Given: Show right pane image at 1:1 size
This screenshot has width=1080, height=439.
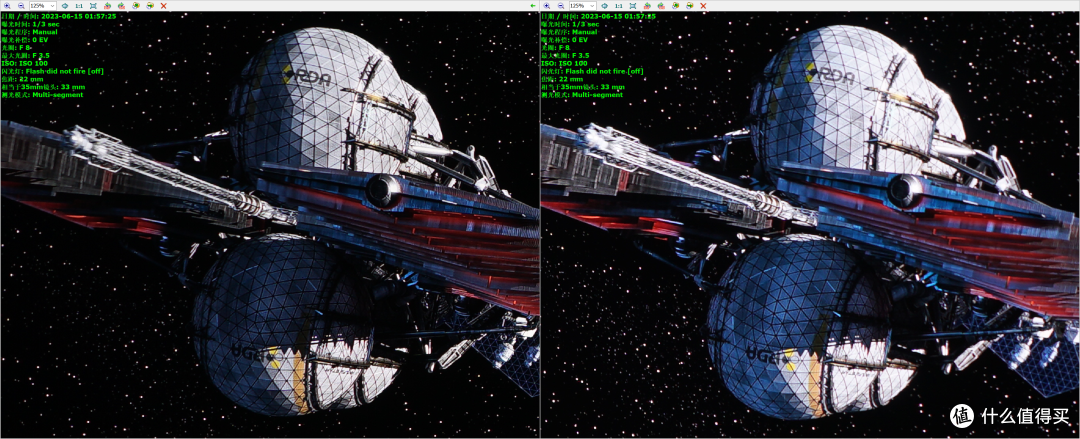Looking at the screenshot, I should (x=619, y=6).
